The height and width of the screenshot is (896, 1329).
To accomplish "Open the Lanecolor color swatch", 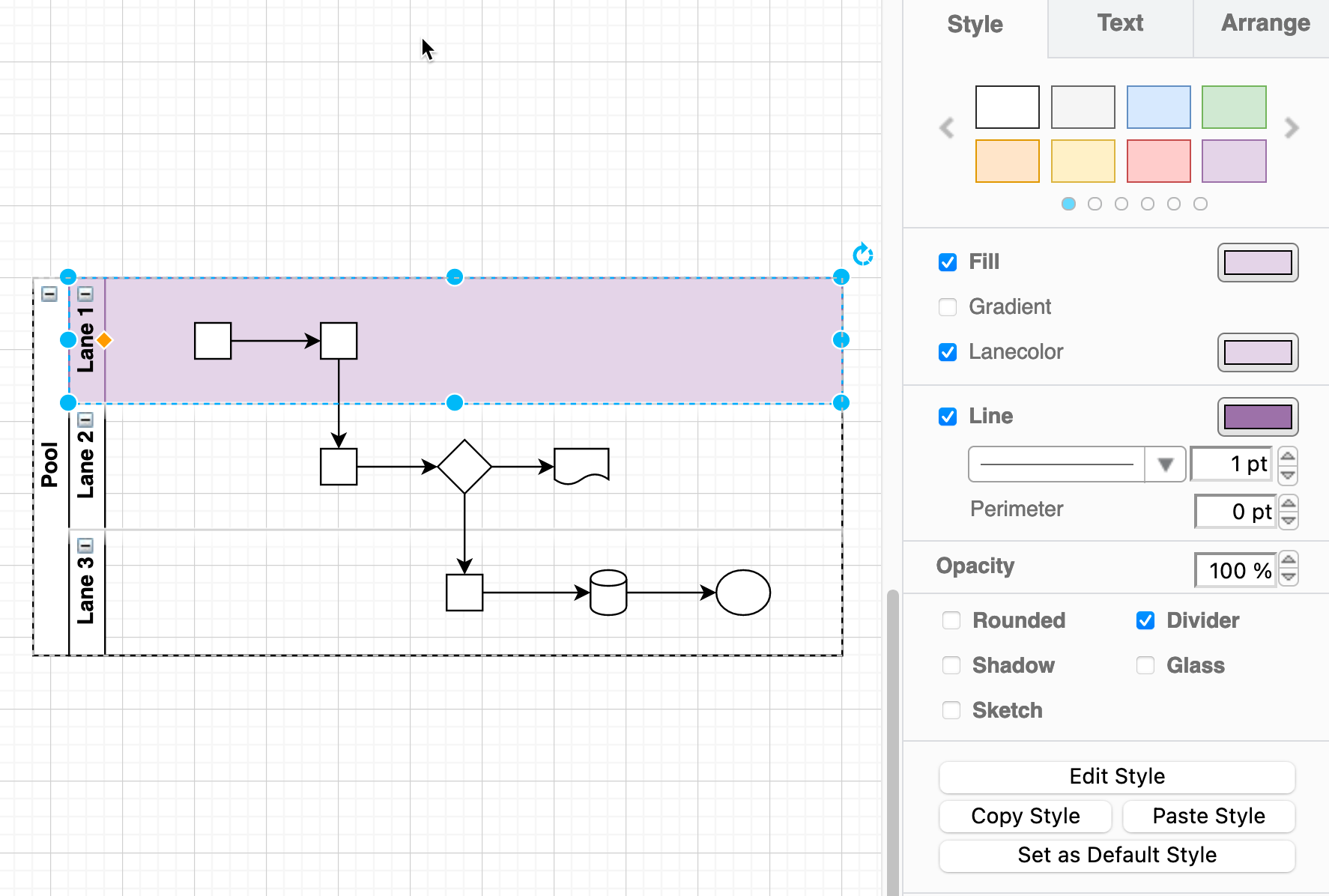I will click(1257, 352).
